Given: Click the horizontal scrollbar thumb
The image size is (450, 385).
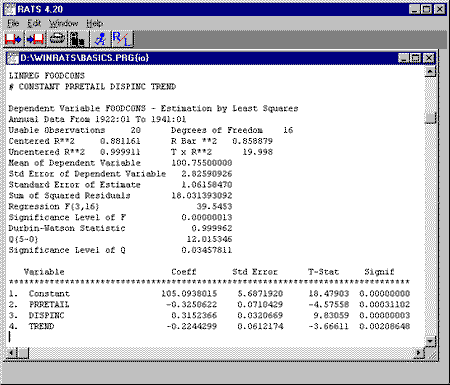Looking at the screenshot, I should coord(23,353).
